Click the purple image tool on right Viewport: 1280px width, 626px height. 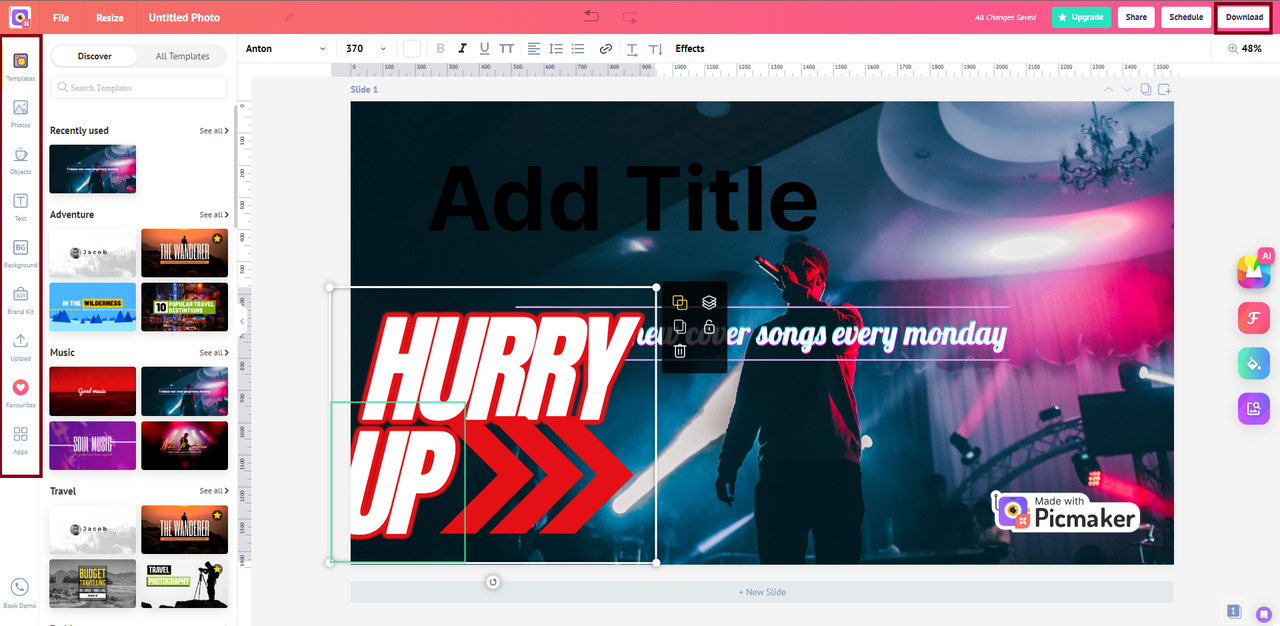[1254, 408]
